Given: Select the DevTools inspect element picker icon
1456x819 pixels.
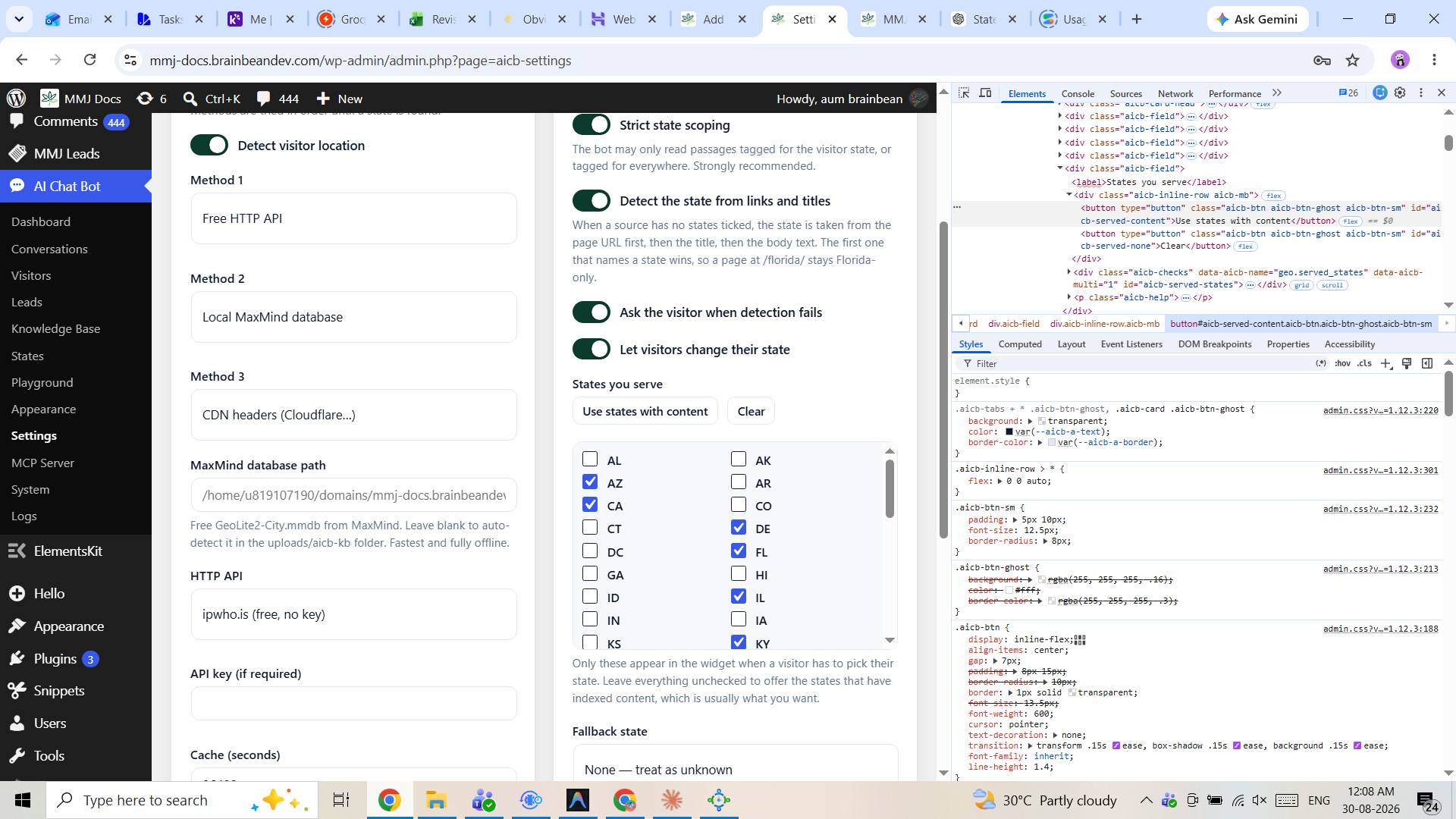Looking at the screenshot, I should pos(964,93).
